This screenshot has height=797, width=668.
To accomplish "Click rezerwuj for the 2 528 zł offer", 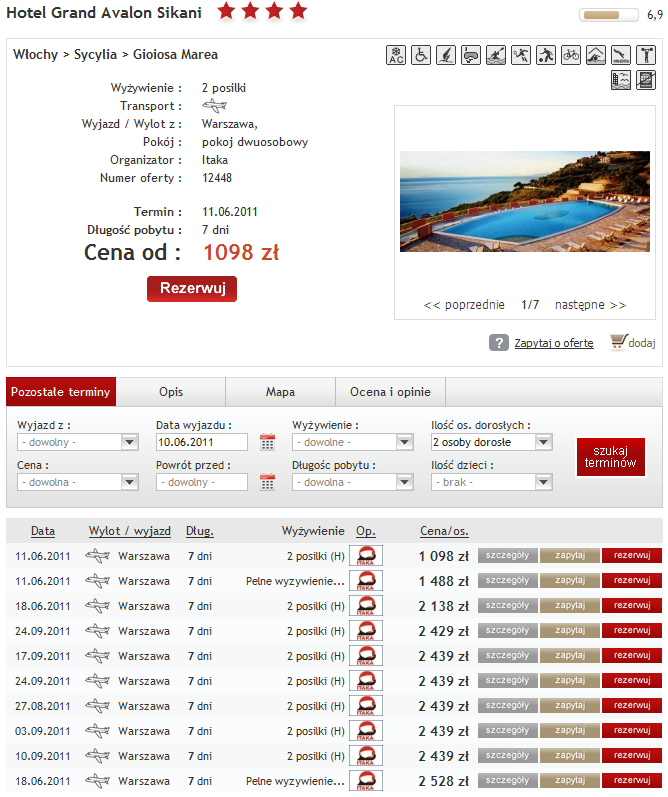I will pyautogui.click(x=632, y=780).
